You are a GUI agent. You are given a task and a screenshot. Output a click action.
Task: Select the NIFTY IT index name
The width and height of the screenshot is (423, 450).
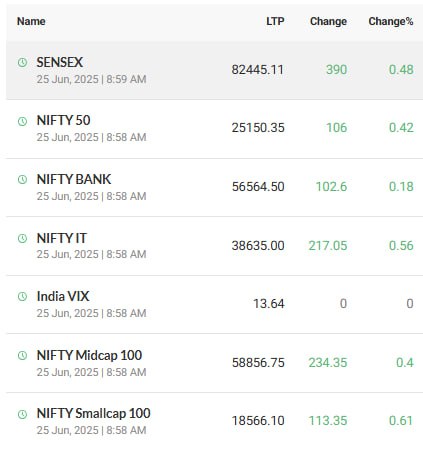pyautogui.click(x=62, y=238)
